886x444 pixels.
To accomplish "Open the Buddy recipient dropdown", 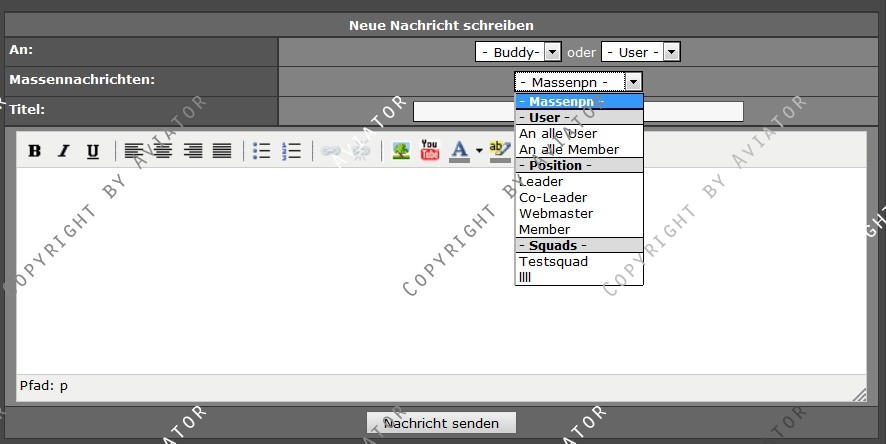I will [x=518, y=51].
